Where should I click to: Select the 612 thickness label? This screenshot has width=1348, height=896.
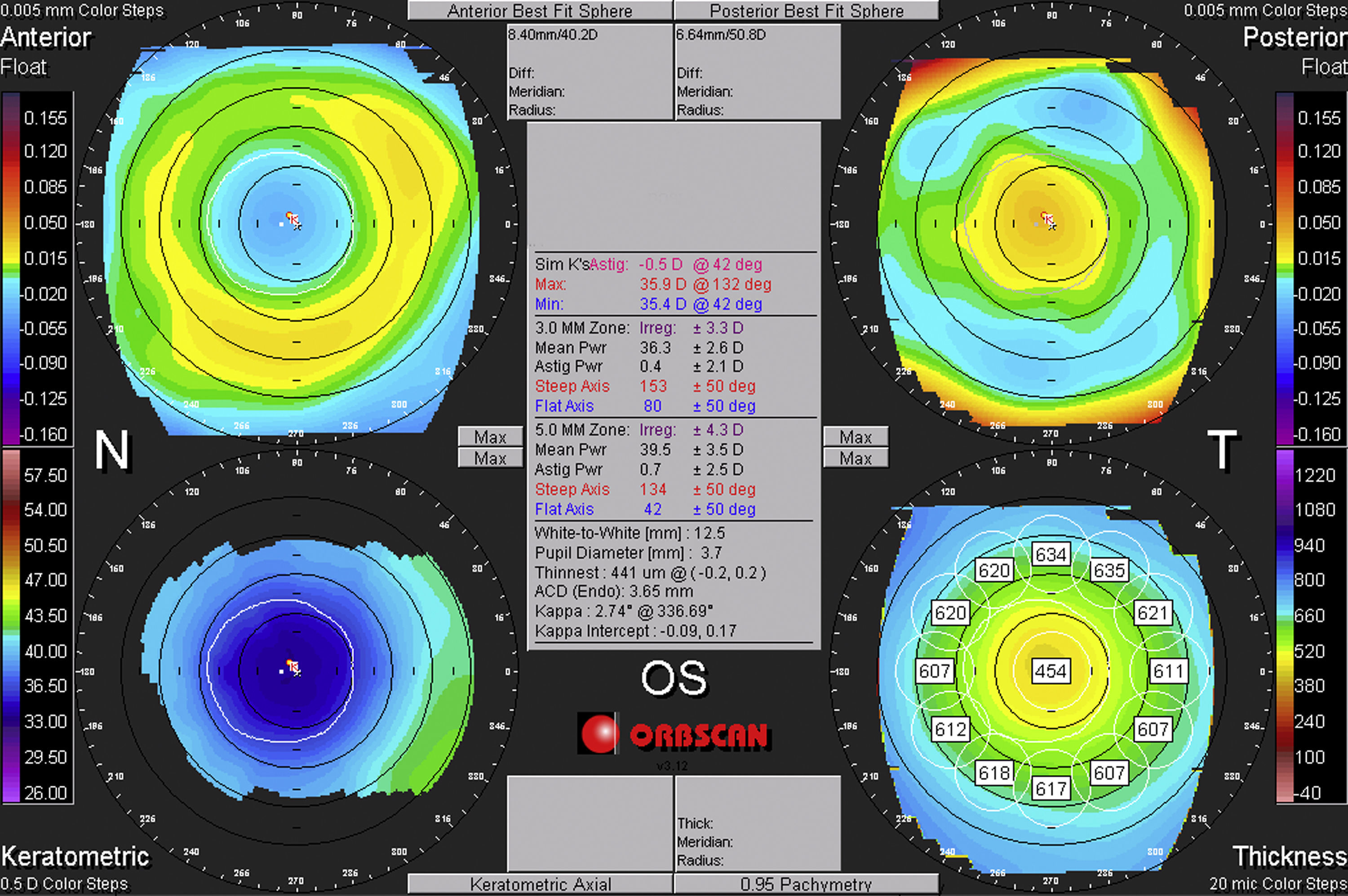[950, 729]
